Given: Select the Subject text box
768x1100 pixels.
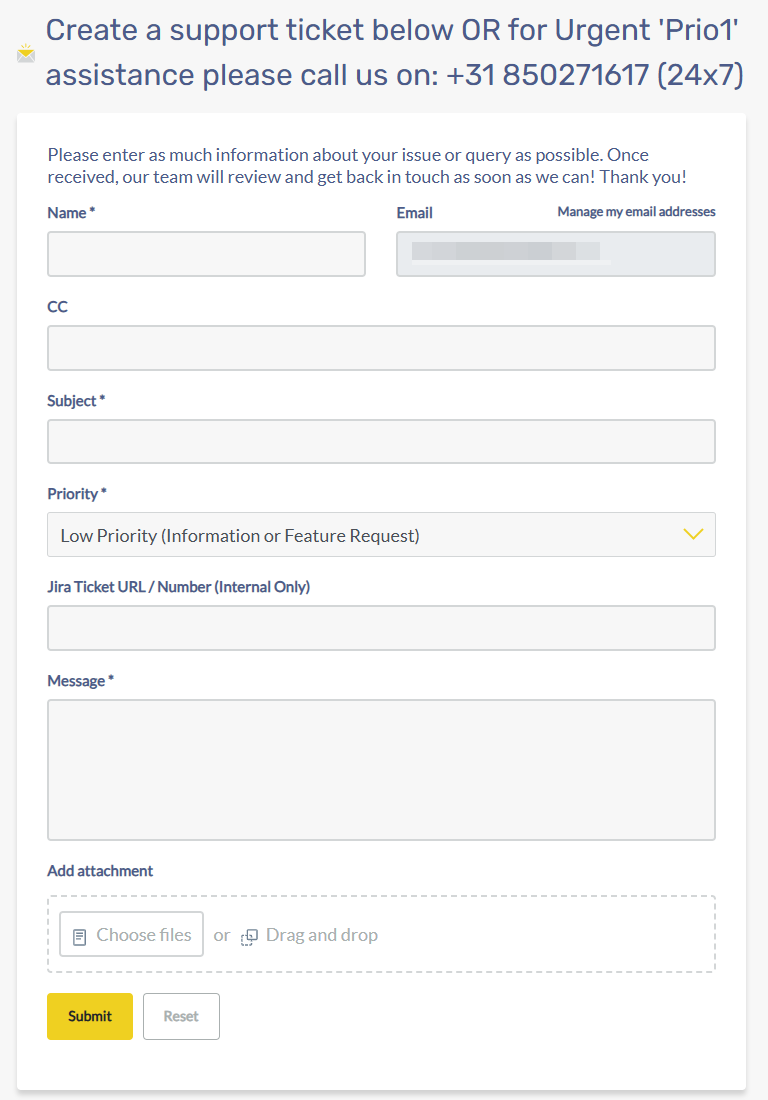Looking at the screenshot, I should 381,441.
